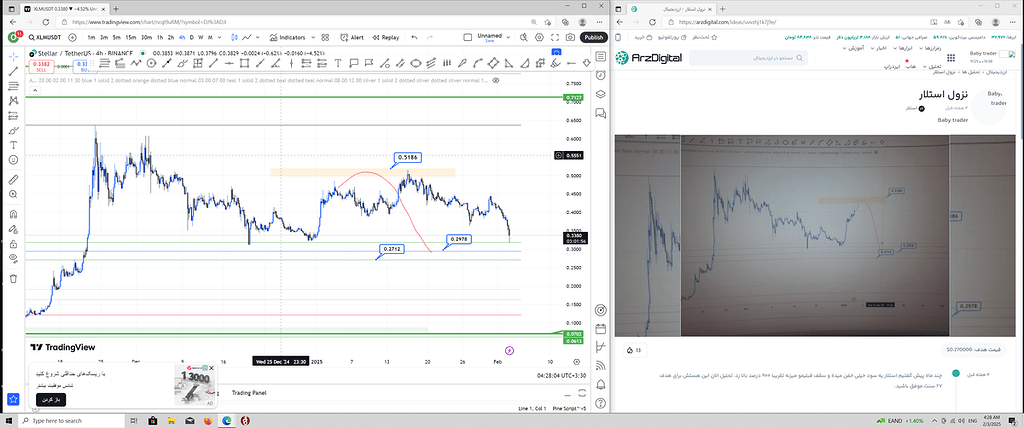
Task: Take a chart snapshot with camera icon
Action: pyautogui.click(x=570, y=37)
